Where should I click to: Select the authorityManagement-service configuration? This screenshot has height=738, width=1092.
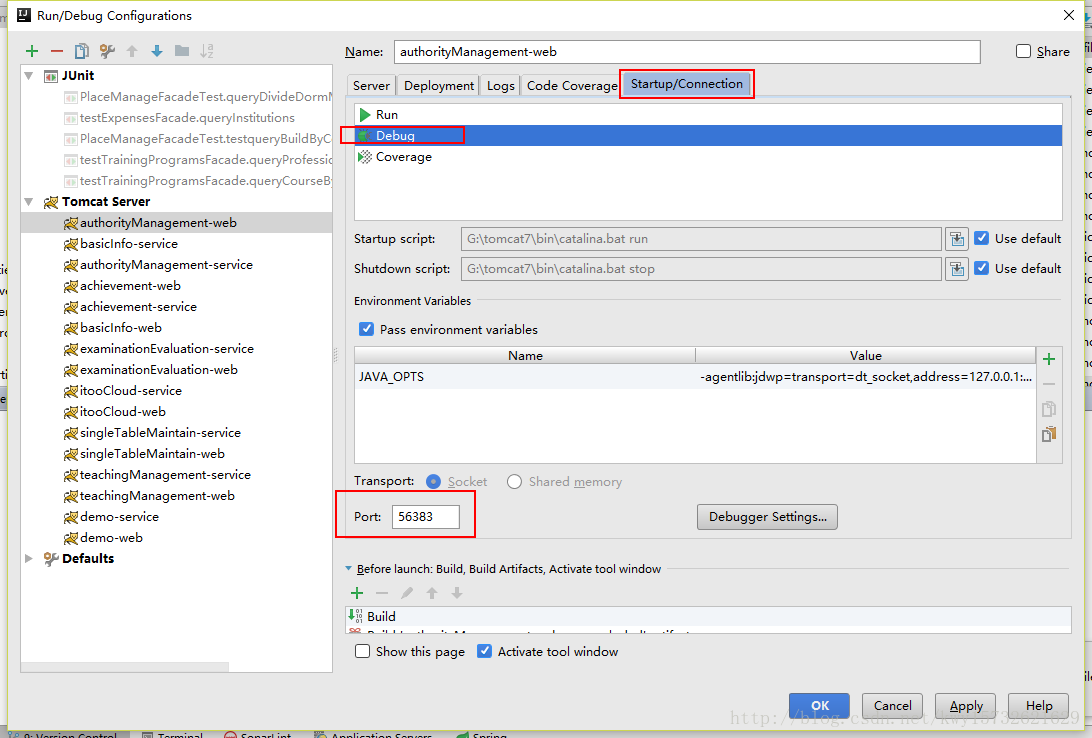click(166, 265)
